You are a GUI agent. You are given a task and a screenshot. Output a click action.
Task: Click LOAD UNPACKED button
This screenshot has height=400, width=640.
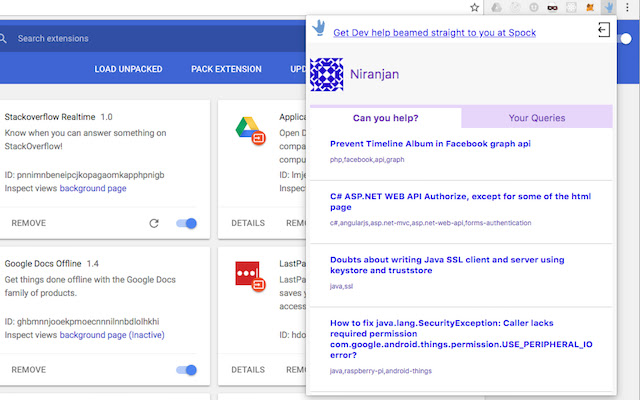(x=128, y=69)
